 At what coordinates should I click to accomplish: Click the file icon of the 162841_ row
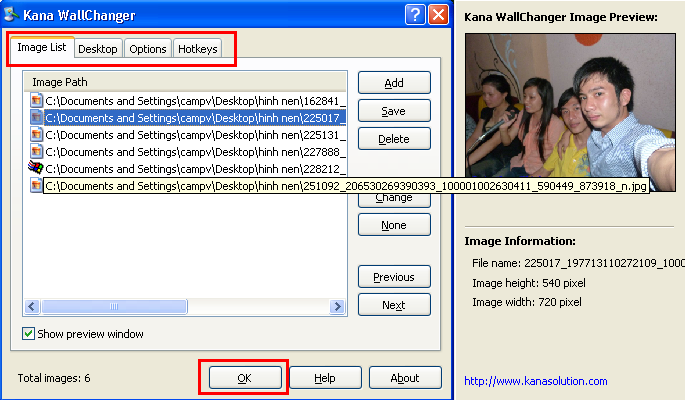click(36, 100)
